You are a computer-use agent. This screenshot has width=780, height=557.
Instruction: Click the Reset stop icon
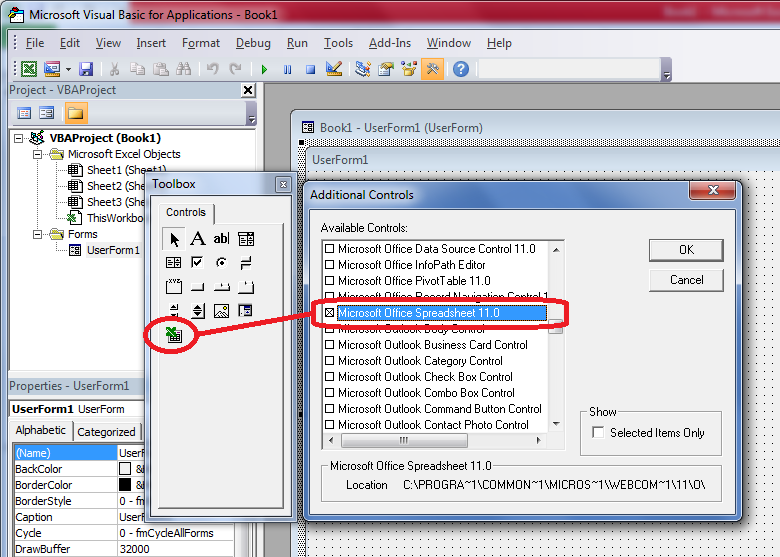[310, 69]
